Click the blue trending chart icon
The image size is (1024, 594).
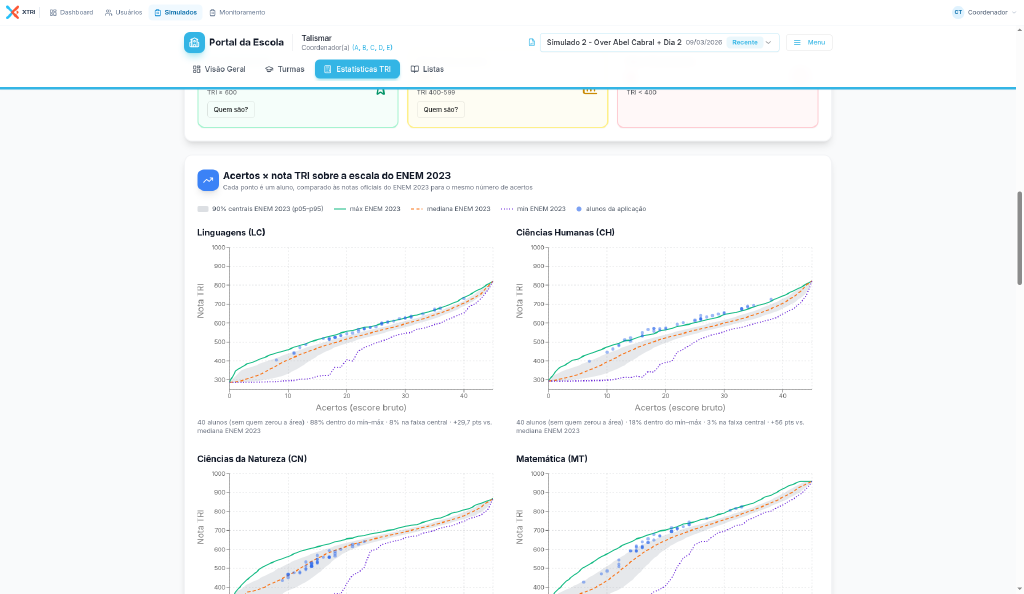(x=208, y=180)
